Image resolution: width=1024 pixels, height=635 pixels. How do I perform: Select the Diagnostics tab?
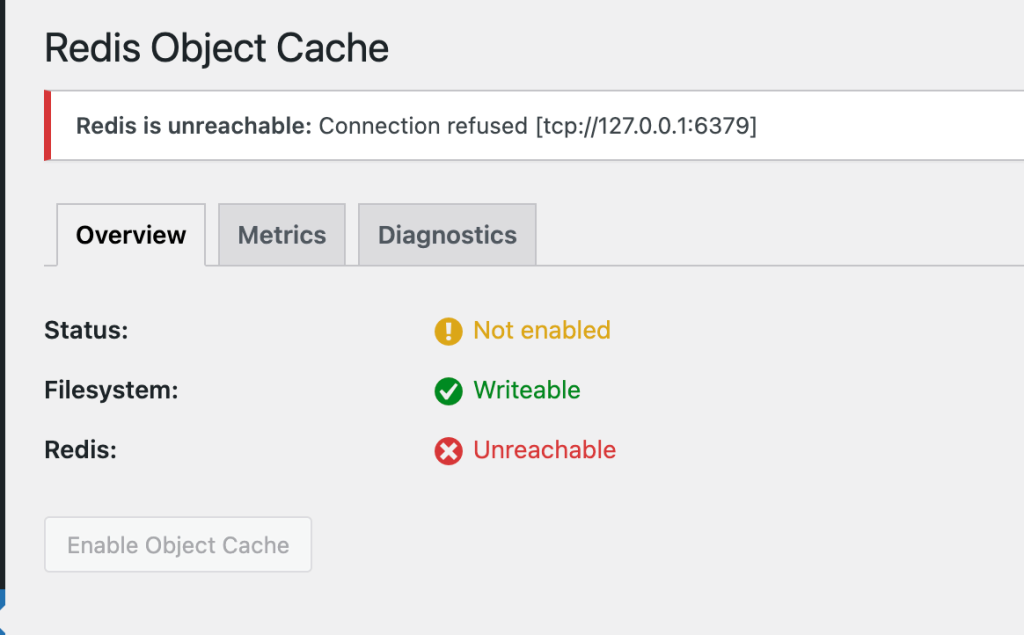point(447,235)
